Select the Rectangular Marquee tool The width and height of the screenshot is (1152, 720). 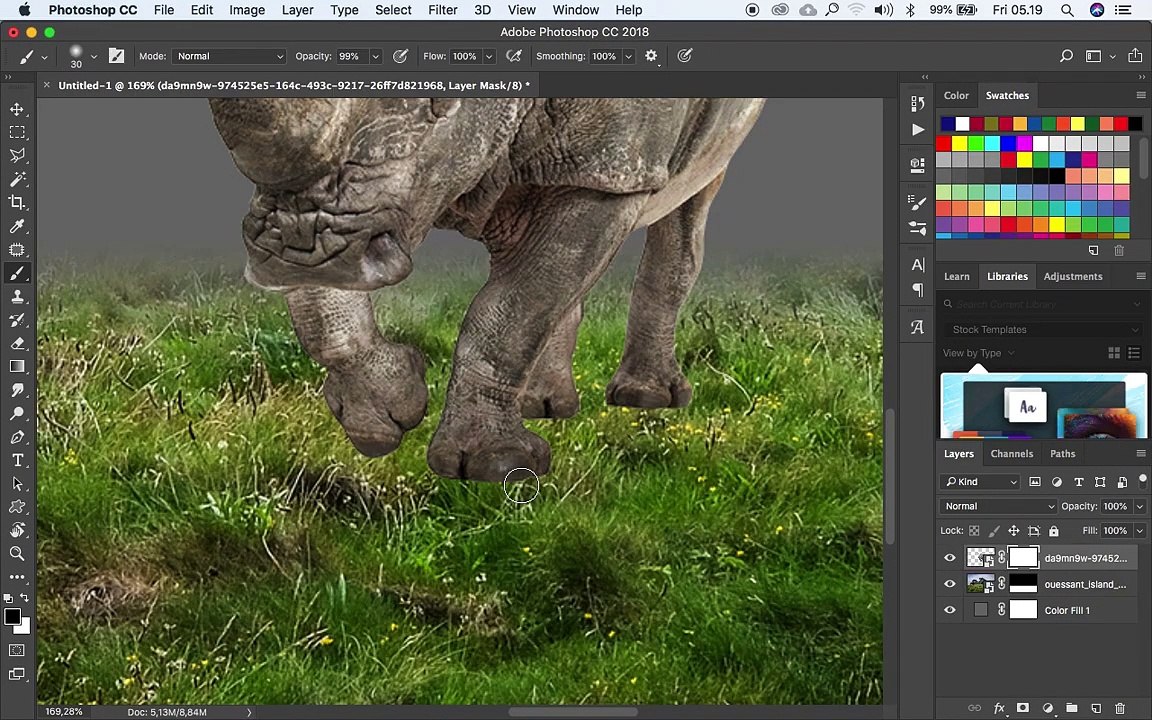(17, 132)
